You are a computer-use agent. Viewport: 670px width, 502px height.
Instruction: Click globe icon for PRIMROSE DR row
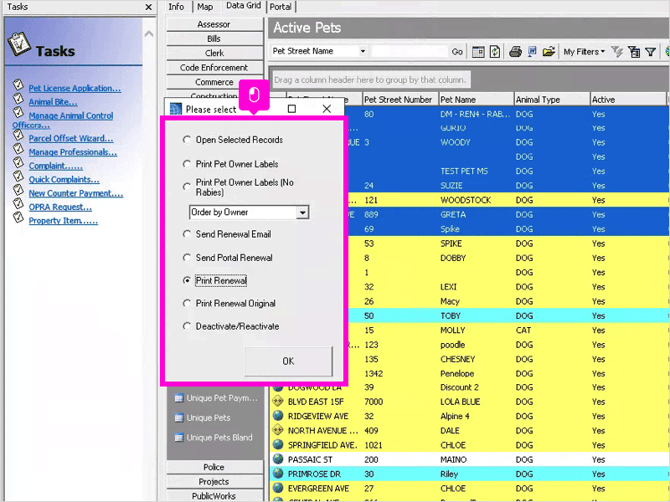click(x=278, y=474)
